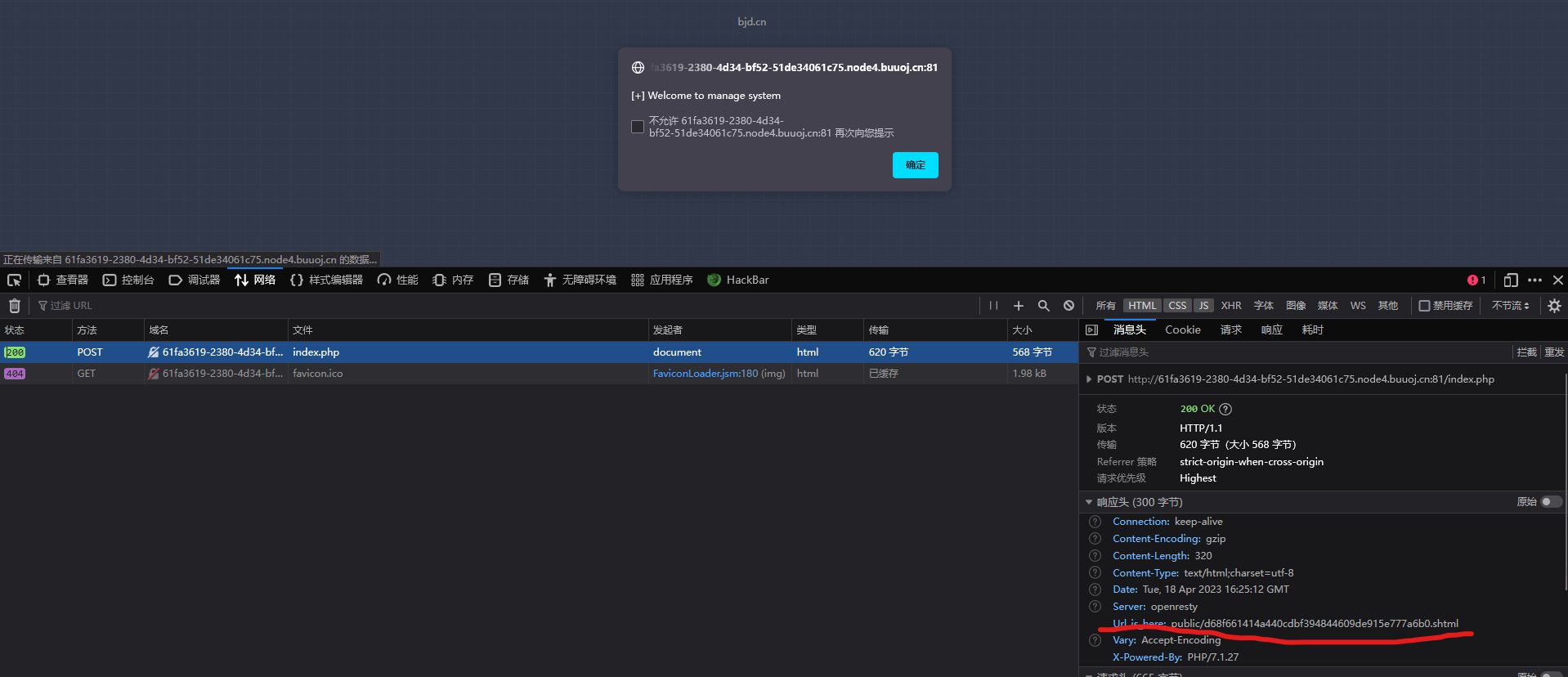Click the PHP/7.1.27 X-Powered-By value

pyautogui.click(x=1213, y=657)
